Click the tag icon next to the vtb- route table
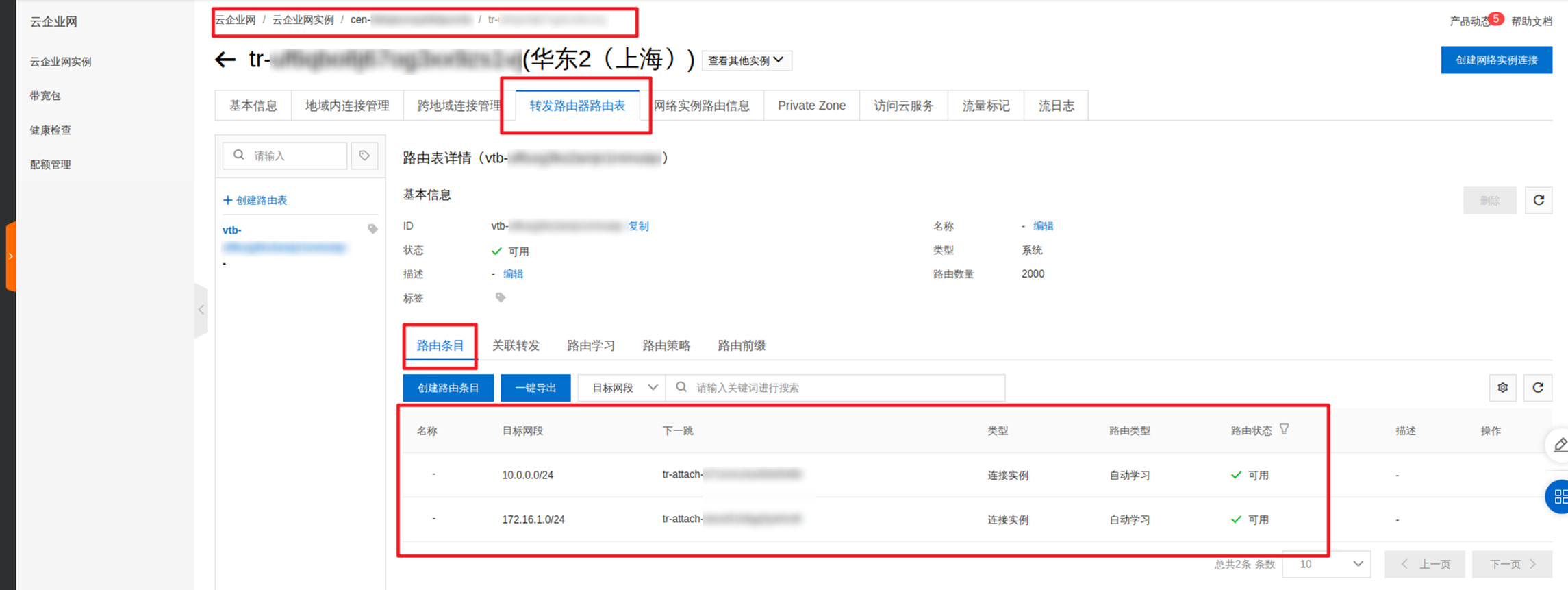1568x590 pixels. 372,229
